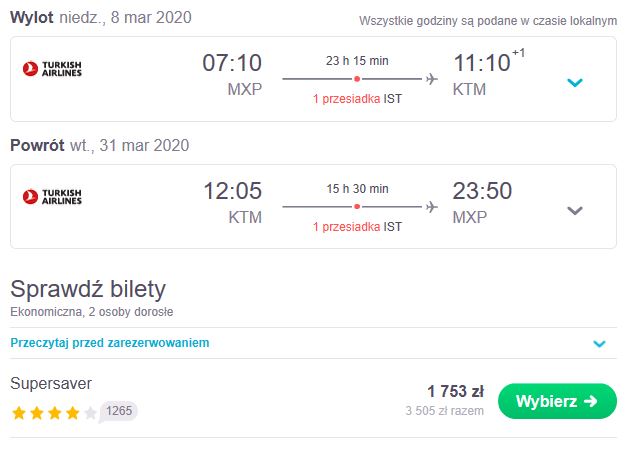Select the Supersaver provider name
This screenshot has height=449, width=630.
[51, 384]
